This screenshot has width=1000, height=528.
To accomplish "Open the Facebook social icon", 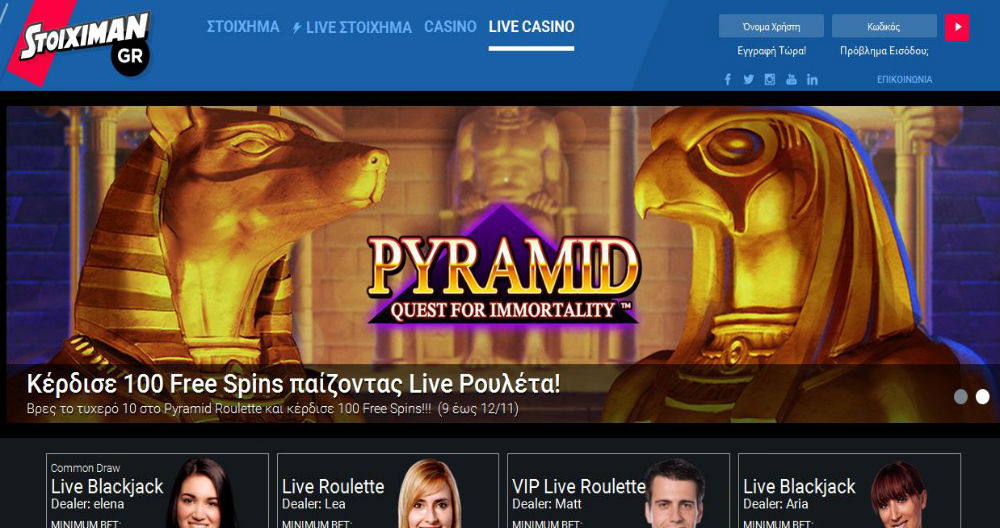I will 728,80.
